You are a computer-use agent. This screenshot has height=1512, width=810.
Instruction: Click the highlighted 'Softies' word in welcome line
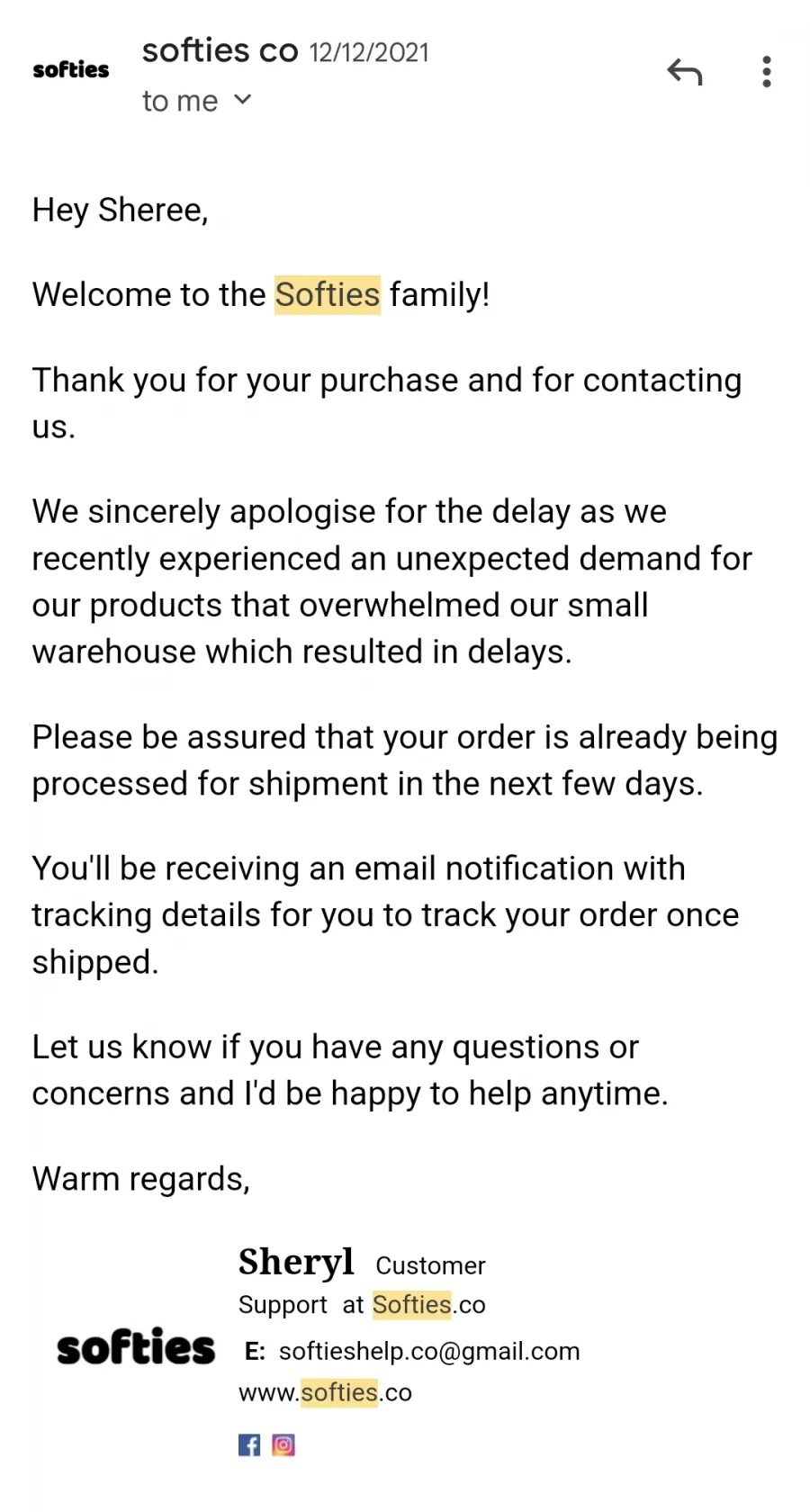coord(328,294)
